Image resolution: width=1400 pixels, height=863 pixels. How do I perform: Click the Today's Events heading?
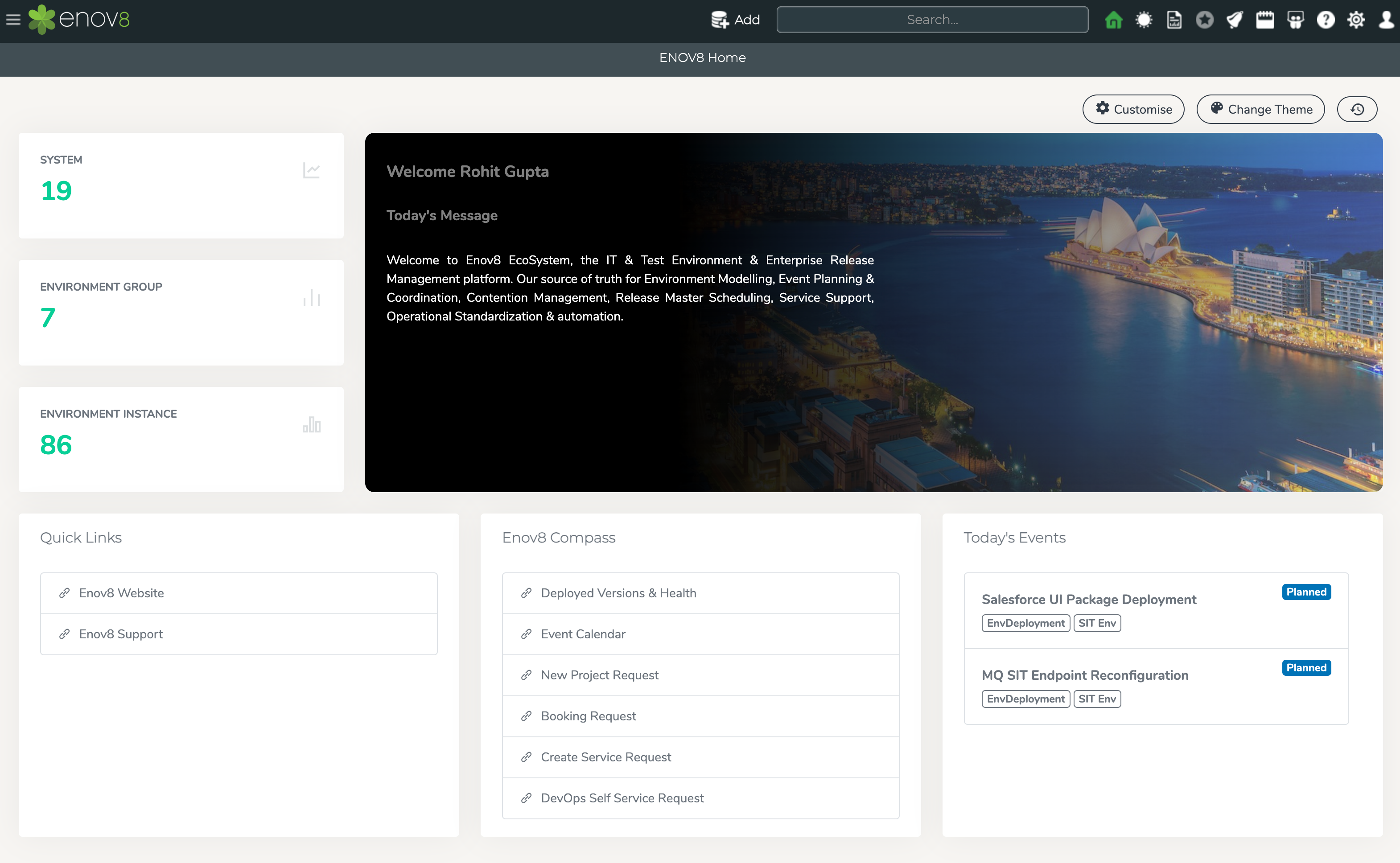1014,538
